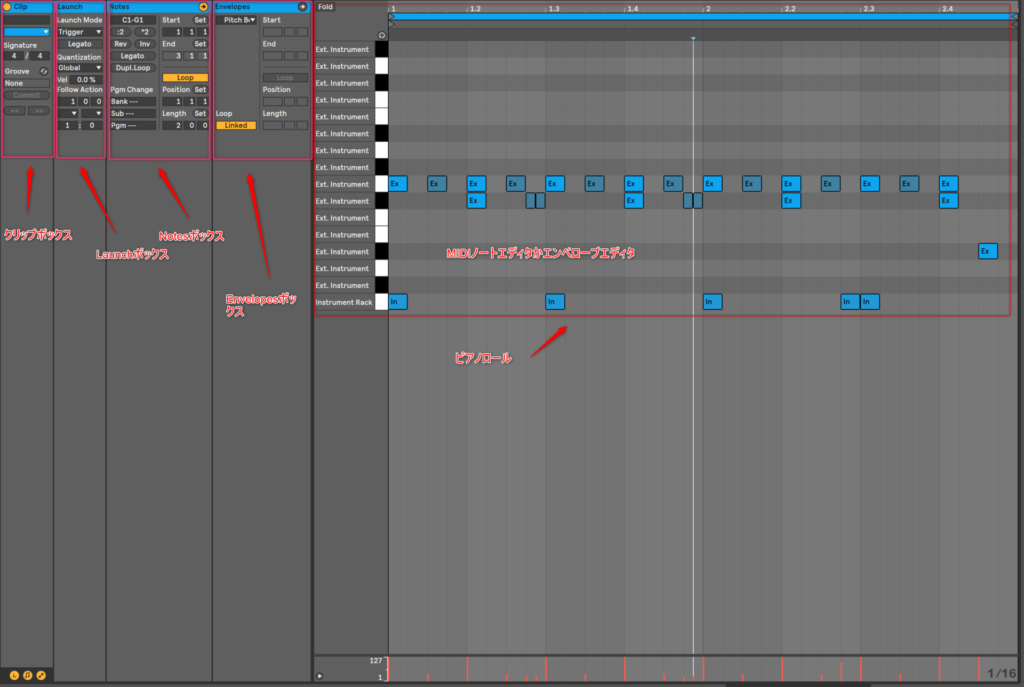Open the Launch Mode Trigger dropdown
This screenshot has height=687, width=1024.
point(80,32)
